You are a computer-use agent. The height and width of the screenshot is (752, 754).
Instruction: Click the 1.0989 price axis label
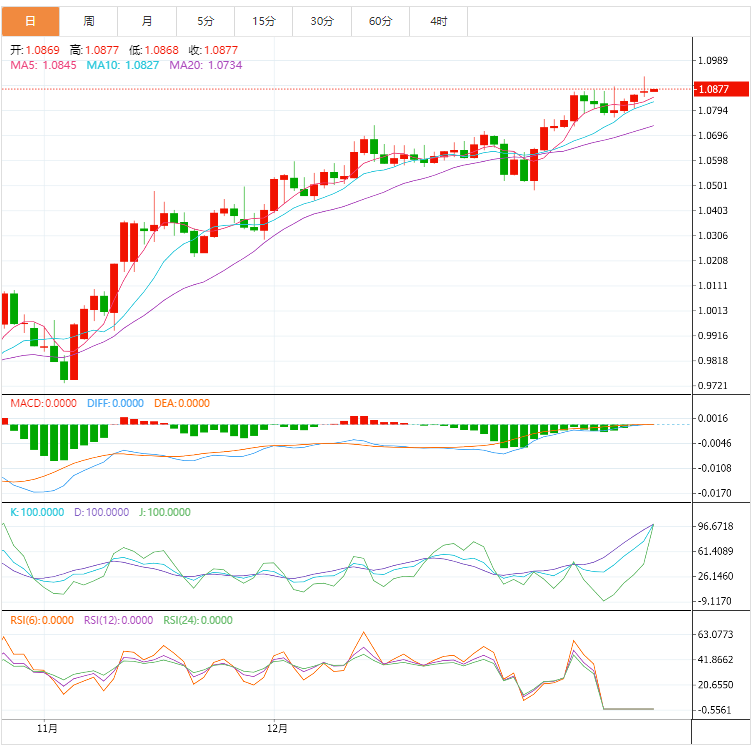[x=713, y=61]
